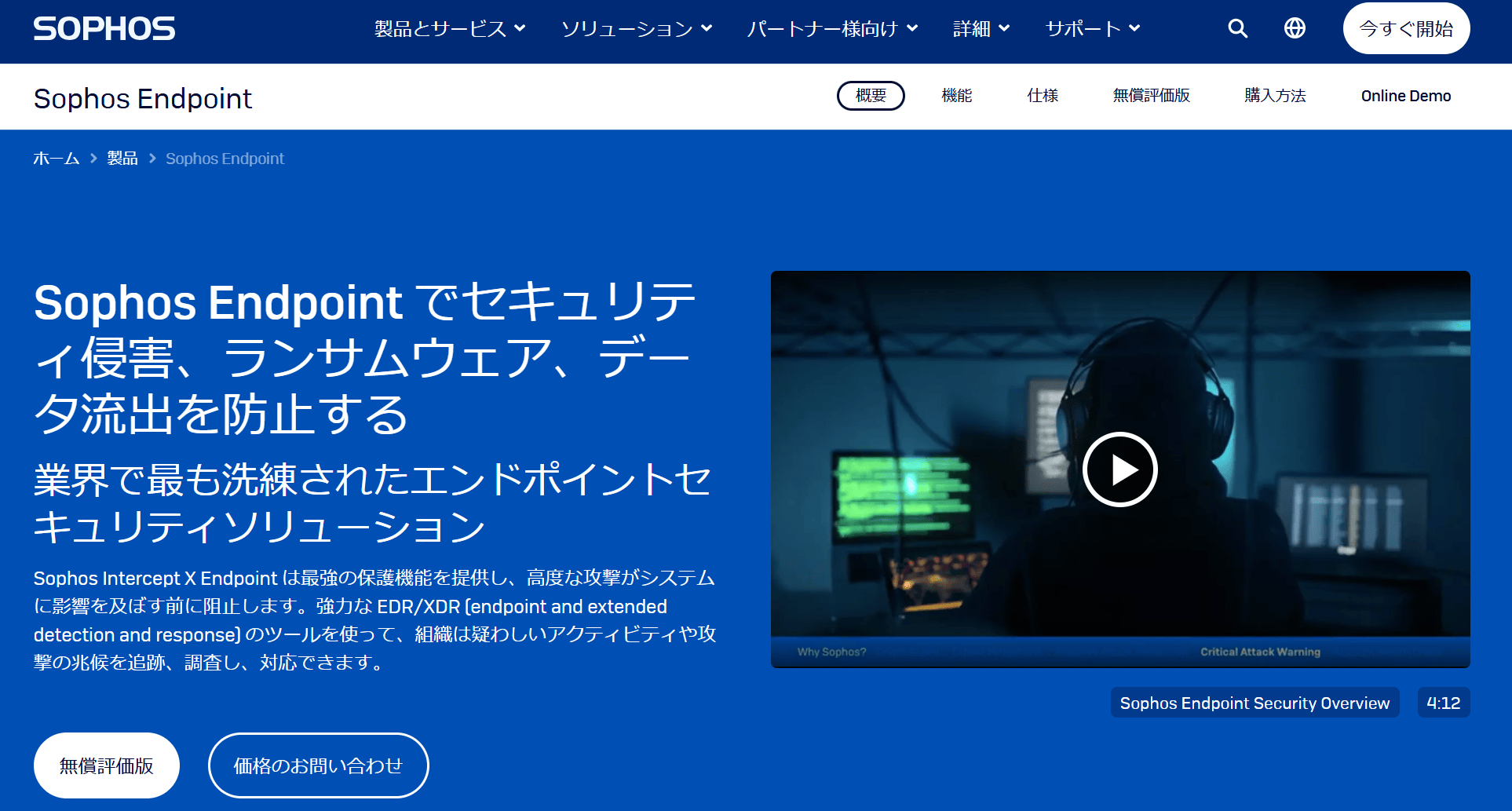This screenshot has width=1512, height=811.
Task: Play the Sophos Endpoint overview video
Action: 1120,469
